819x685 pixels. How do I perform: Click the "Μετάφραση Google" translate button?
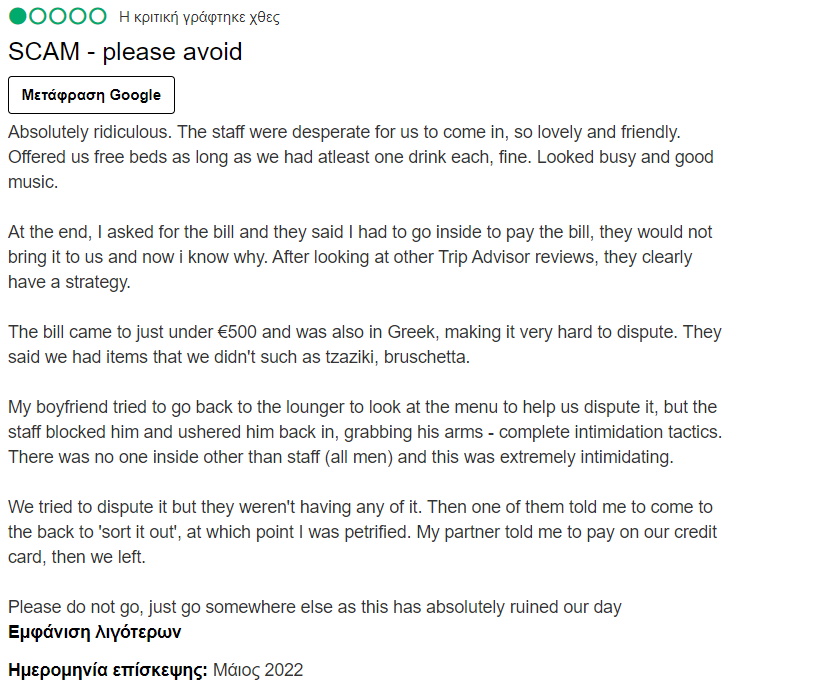(x=91, y=95)
